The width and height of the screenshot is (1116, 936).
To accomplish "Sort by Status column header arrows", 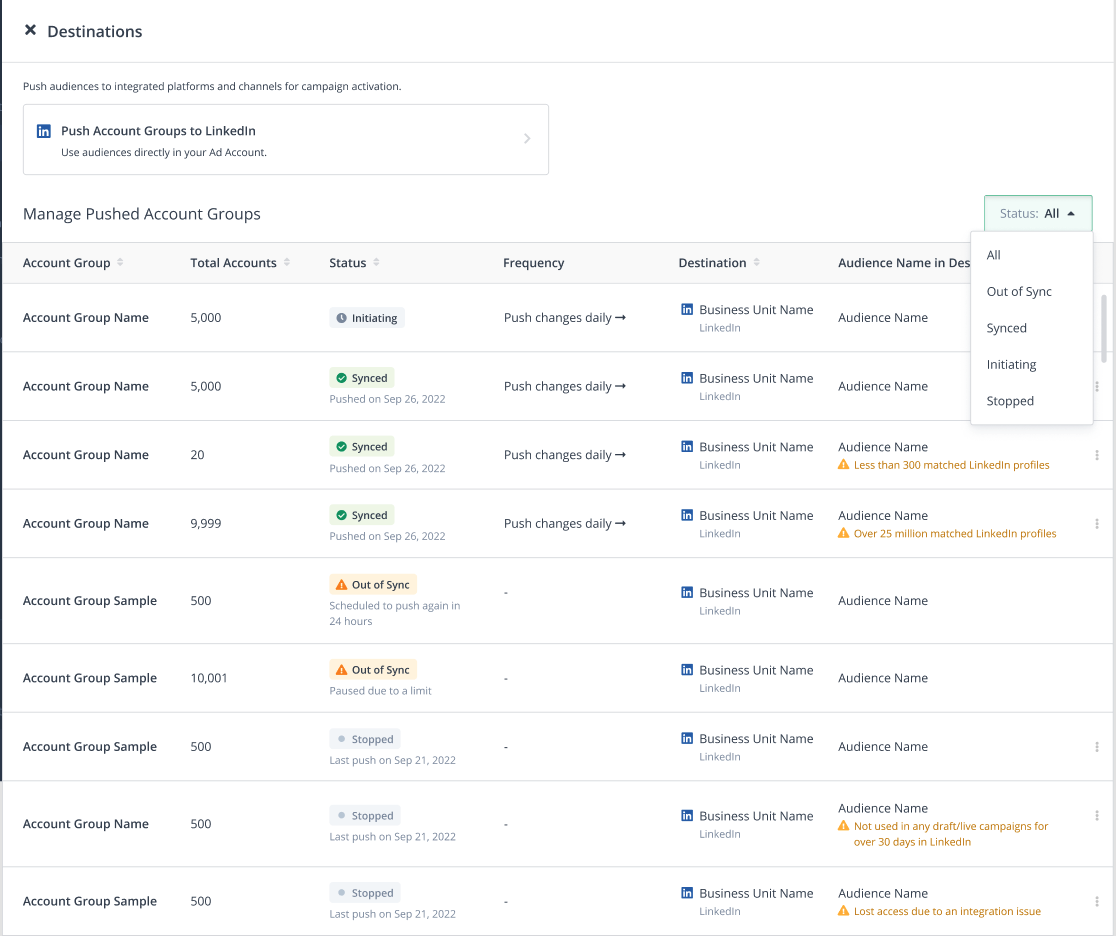I will [376, 263].
